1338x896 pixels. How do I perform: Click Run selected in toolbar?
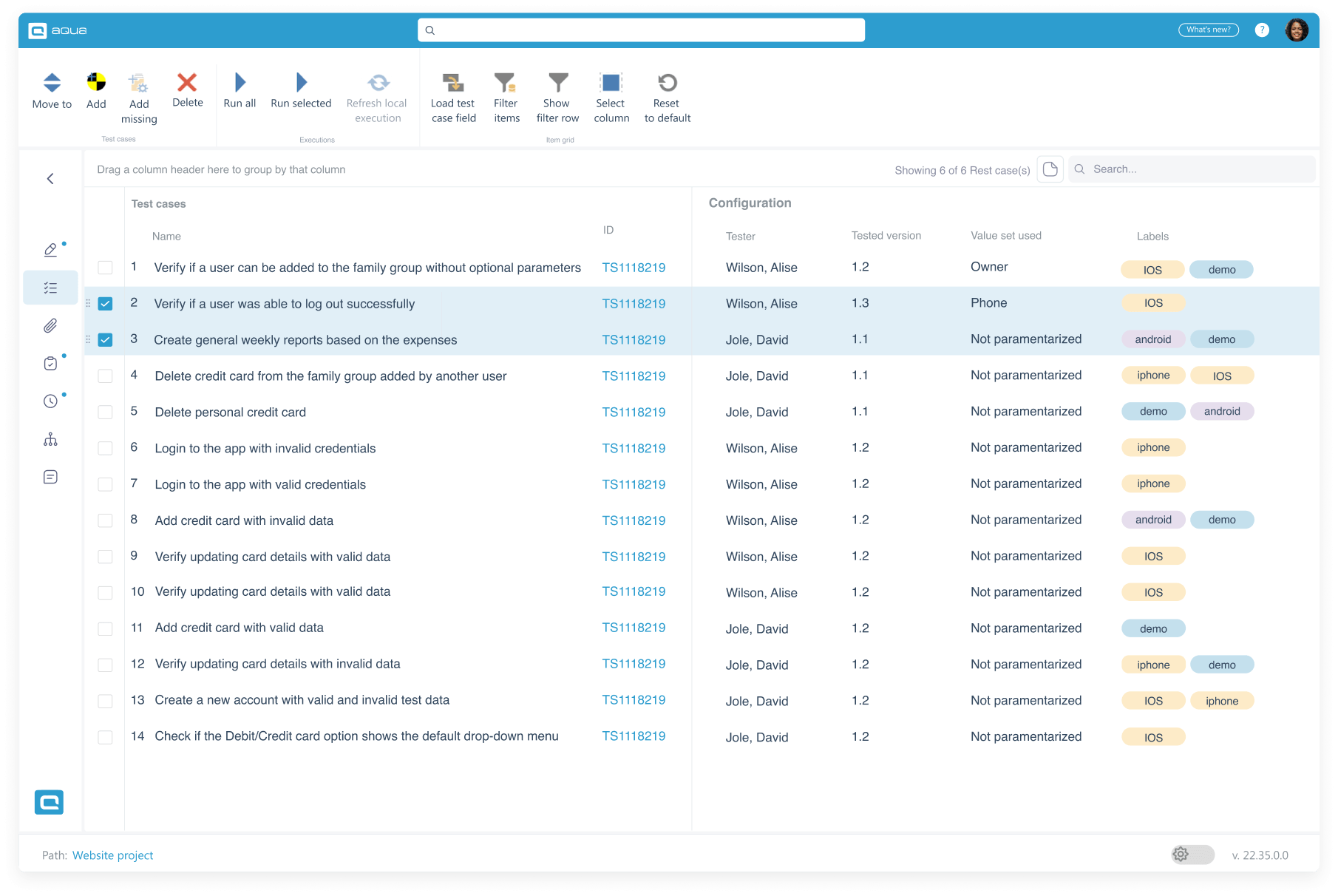coord(301,83)
